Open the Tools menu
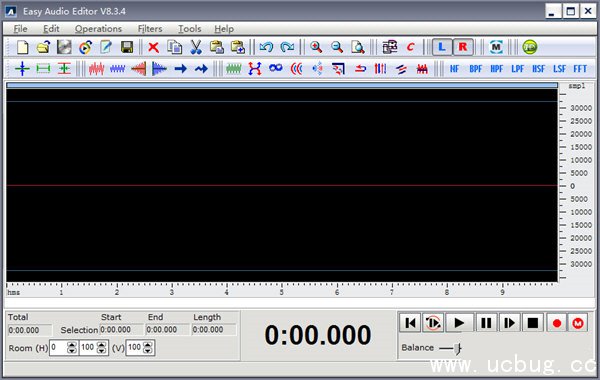Image resolution: width=600 pixels, height=380 pixels. [189, 29]
